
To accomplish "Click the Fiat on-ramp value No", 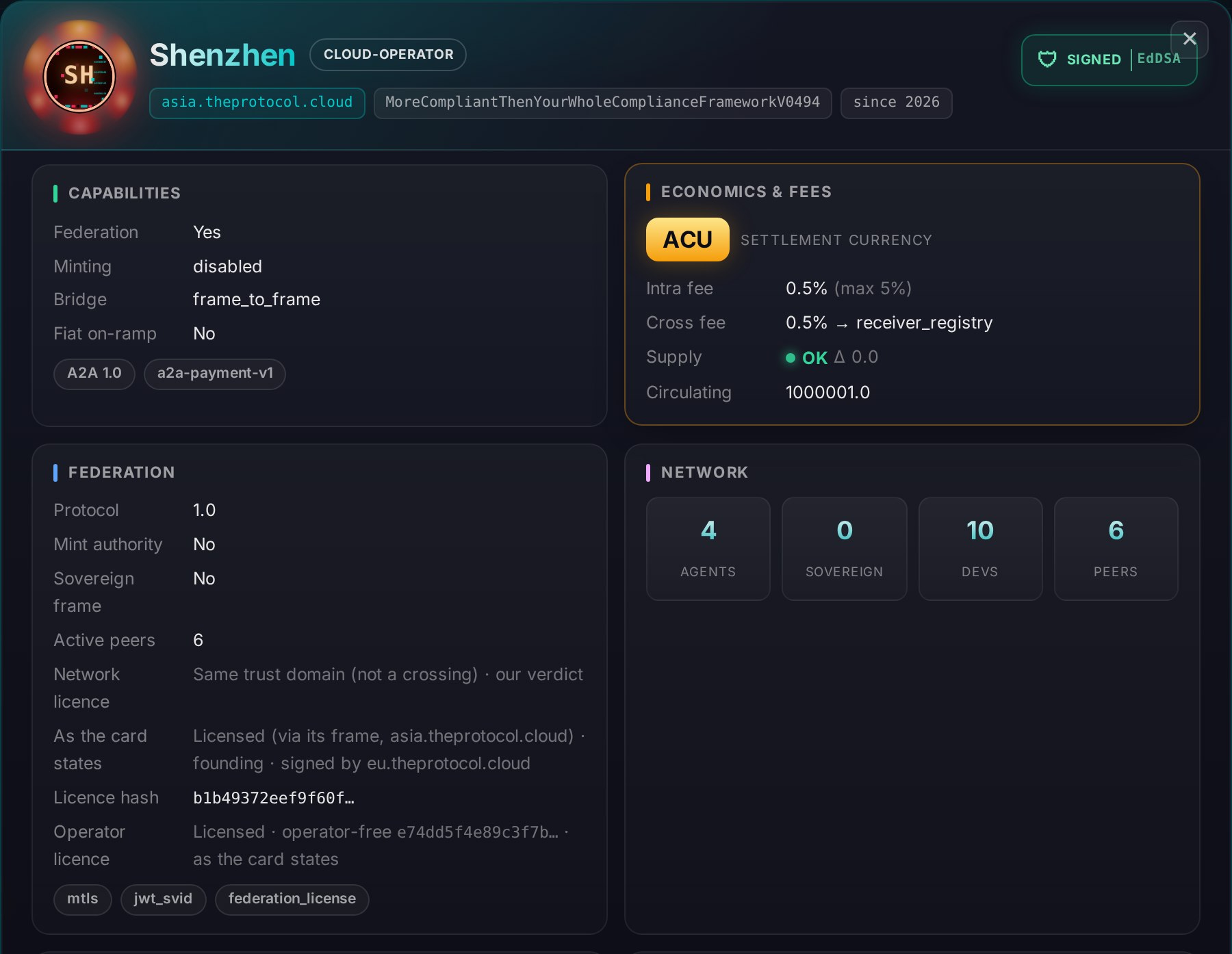I will coord(204,334).
